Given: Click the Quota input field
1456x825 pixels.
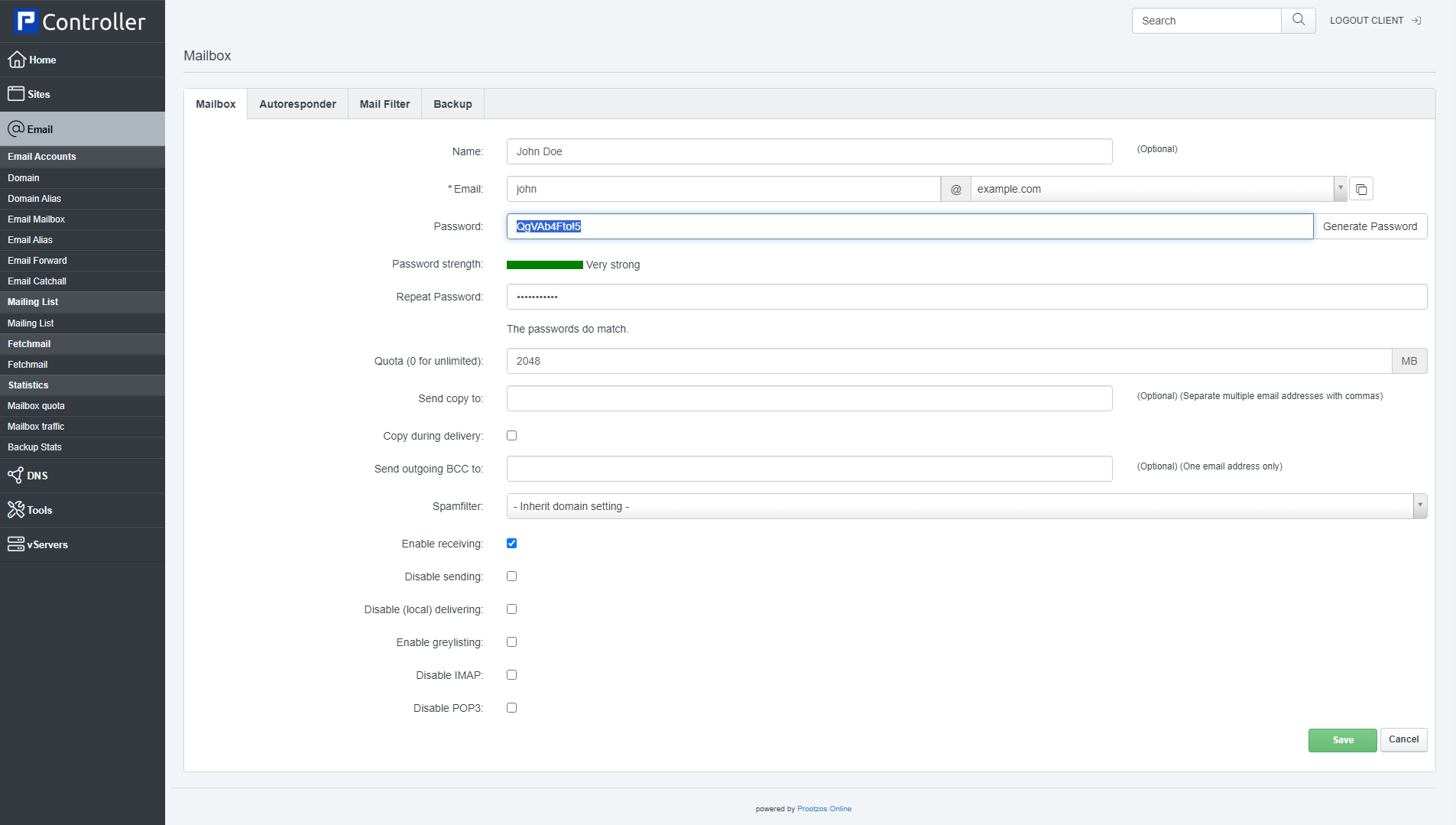Looking at the screenshot, I should pos(948,361).
